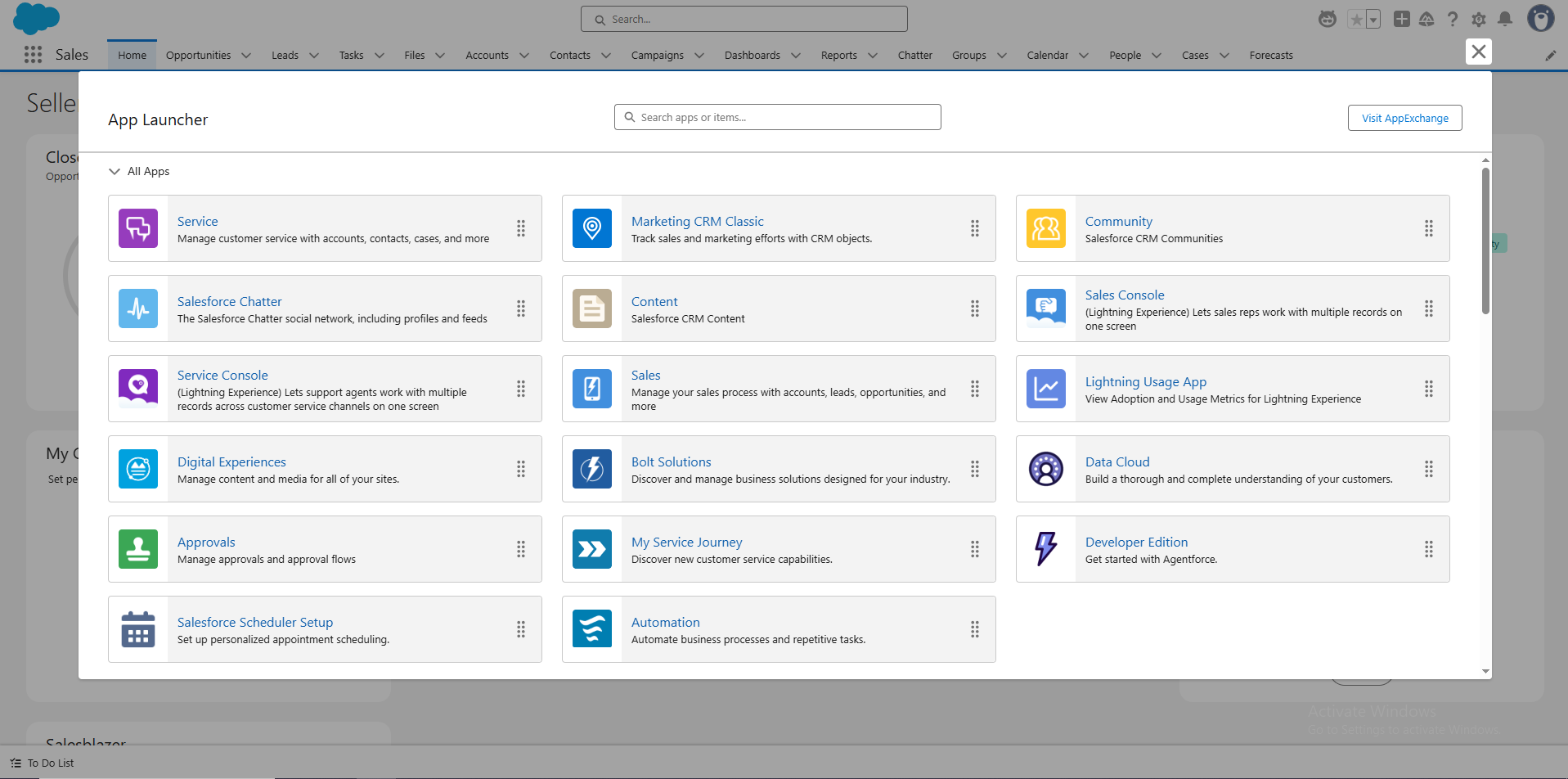The image size is (1568, 779).
Task: Open the Forecasts tab
Action: 1271,55
